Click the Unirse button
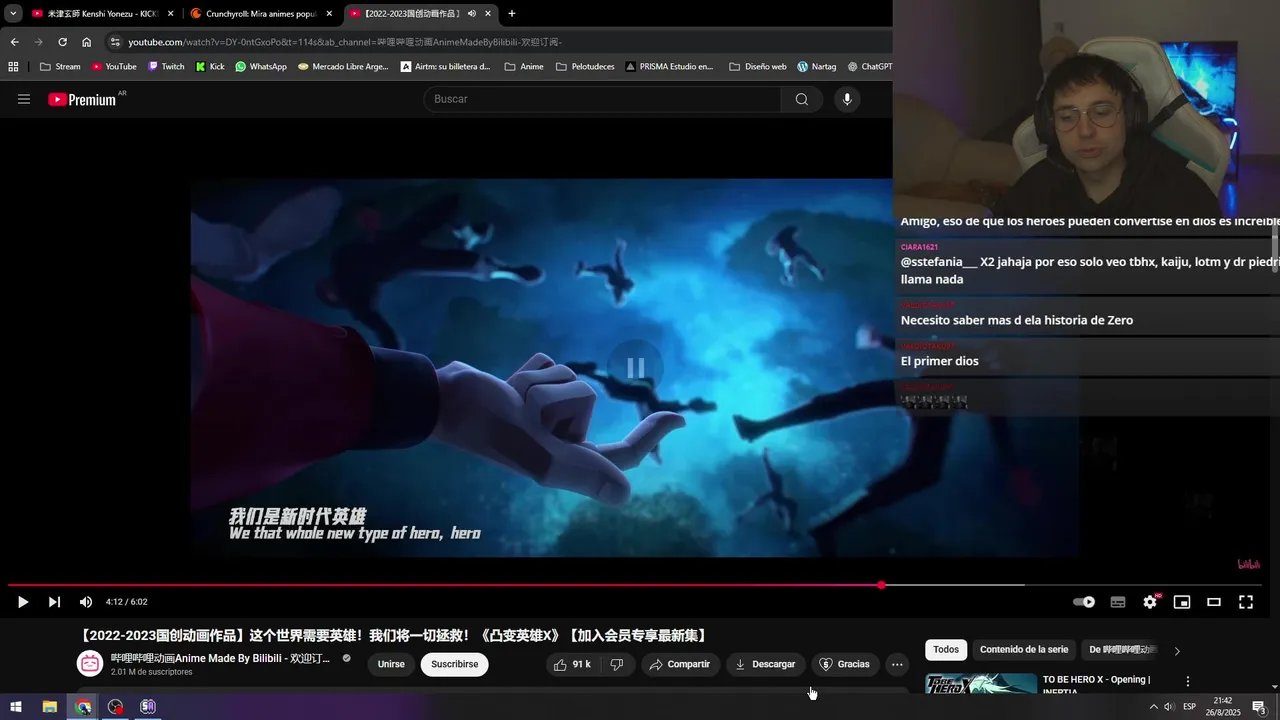The width and height of the screenshot is (1280, 720). coord(391,664)
